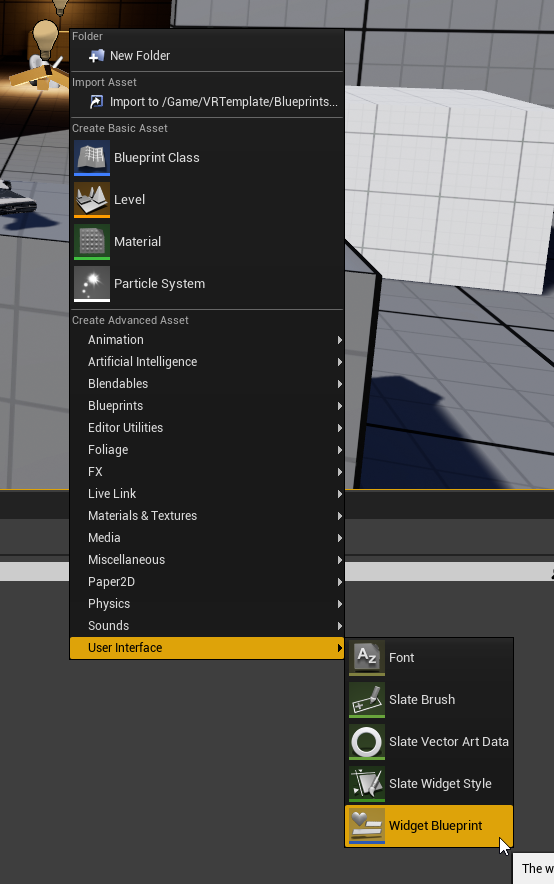
Task: Click the Level landscape icon
Action: (92, 200)
